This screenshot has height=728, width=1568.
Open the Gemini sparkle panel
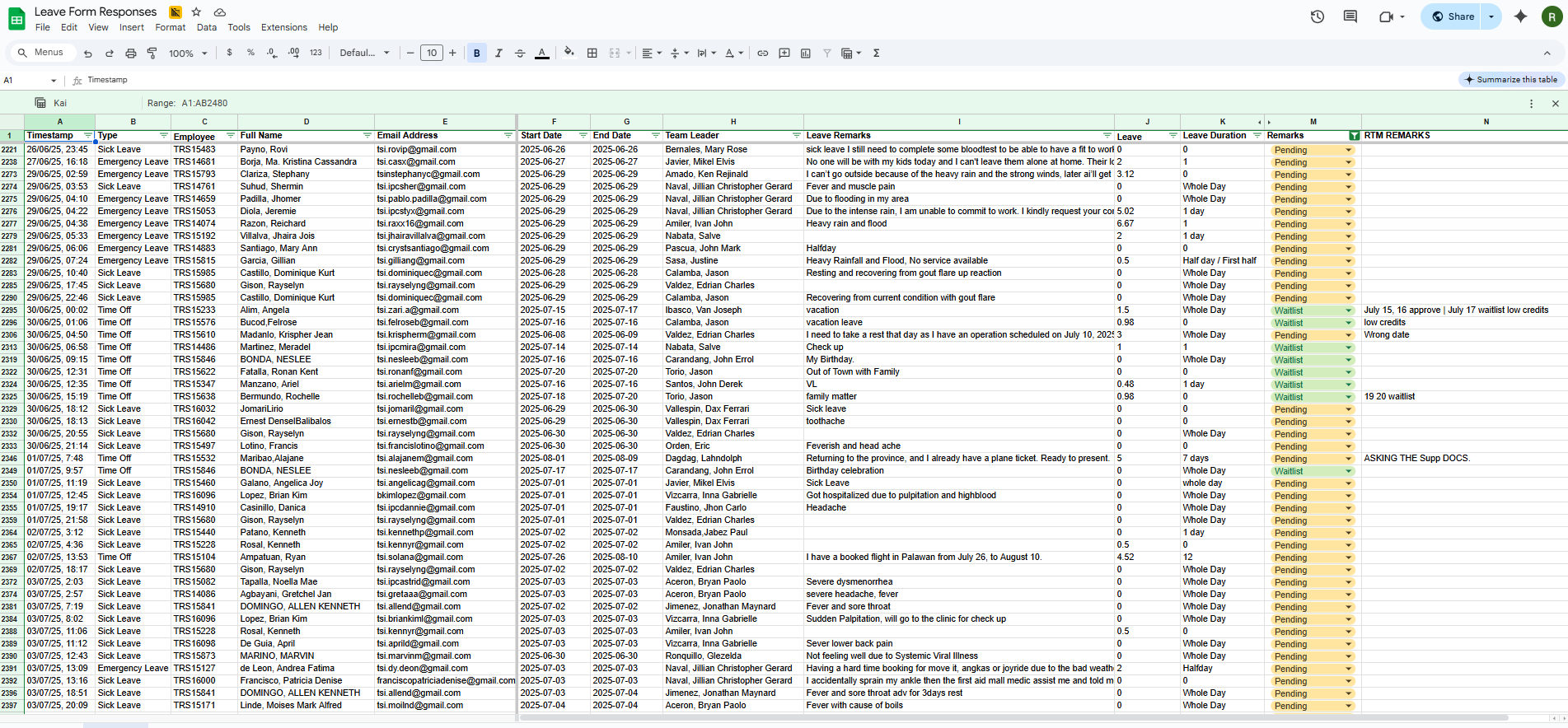click(x=1521, y=16)
